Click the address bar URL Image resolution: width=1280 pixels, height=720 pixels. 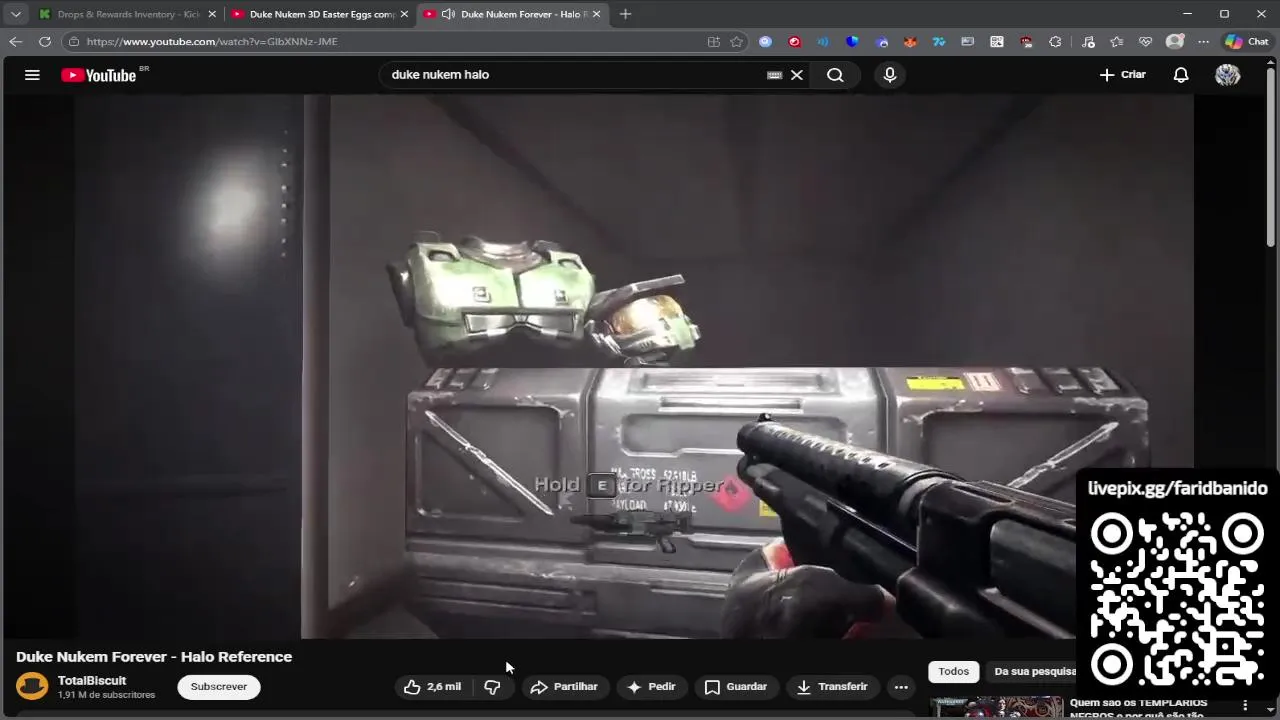tap(212, 42)
